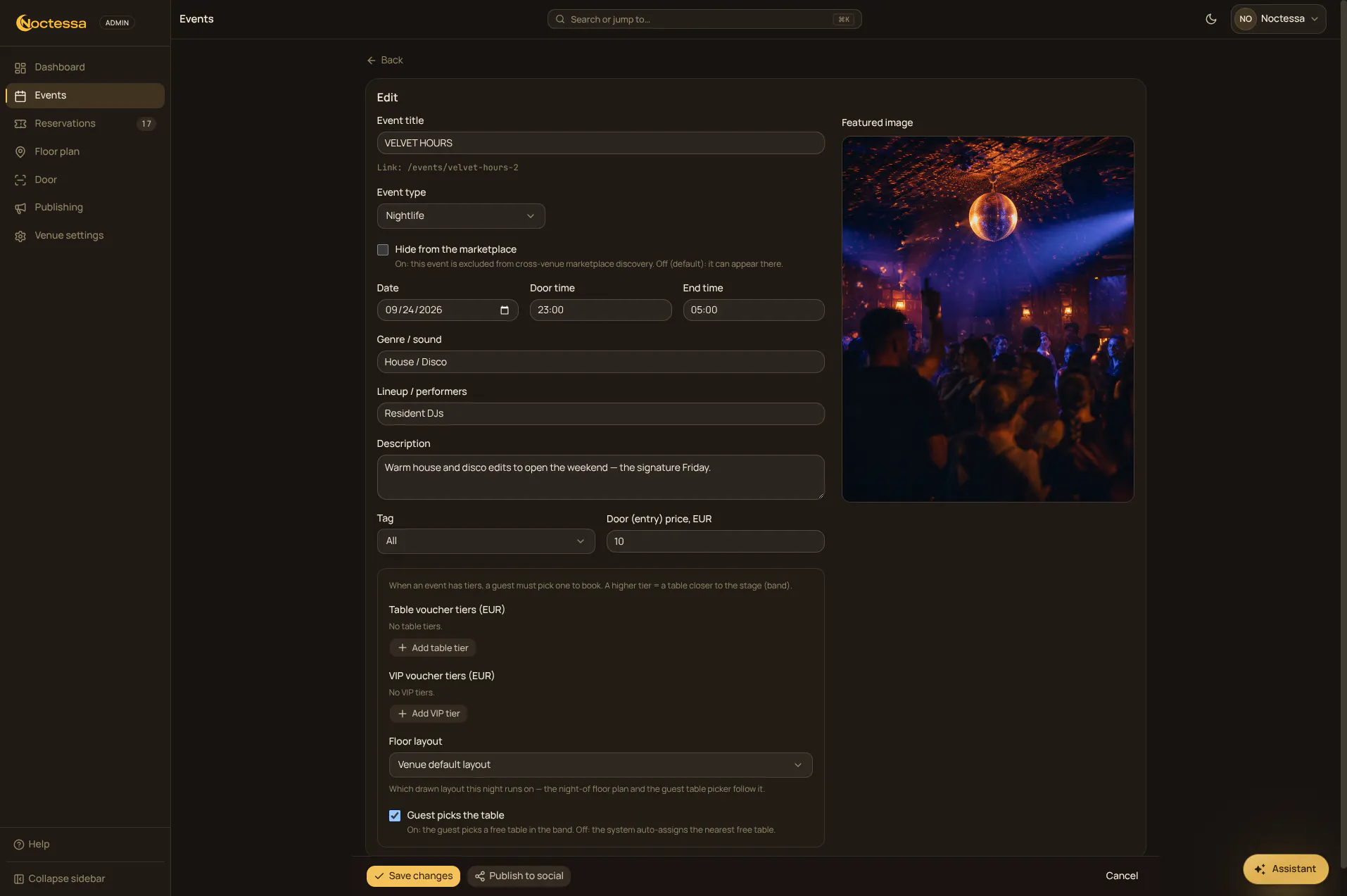
Task: Click the plus icon for Add table tier
Action: click(x=403, y=648)
